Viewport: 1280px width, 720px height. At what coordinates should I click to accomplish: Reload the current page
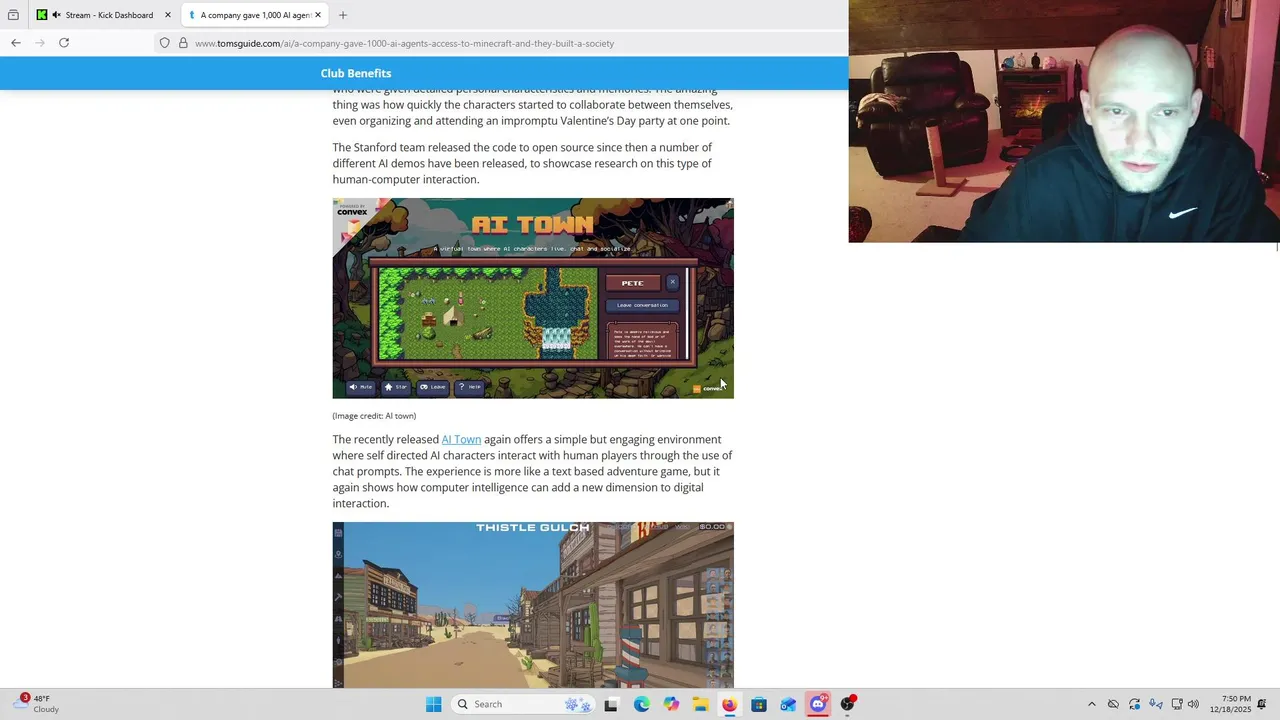[x=64, y=43]
